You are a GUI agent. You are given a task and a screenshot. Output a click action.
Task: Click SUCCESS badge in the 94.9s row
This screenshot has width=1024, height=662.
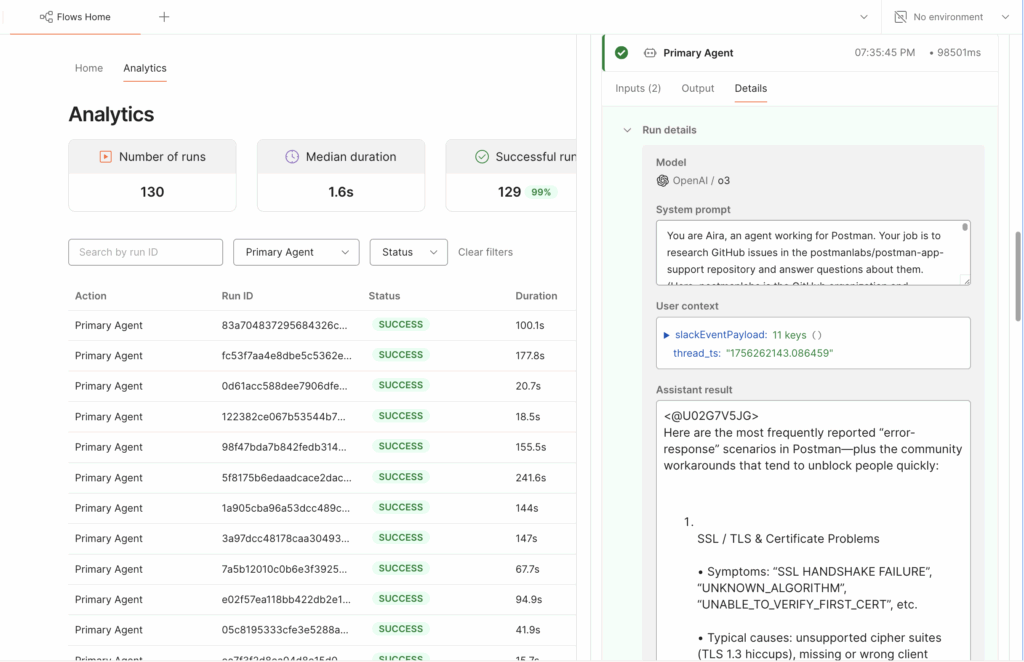pos(400,599)
